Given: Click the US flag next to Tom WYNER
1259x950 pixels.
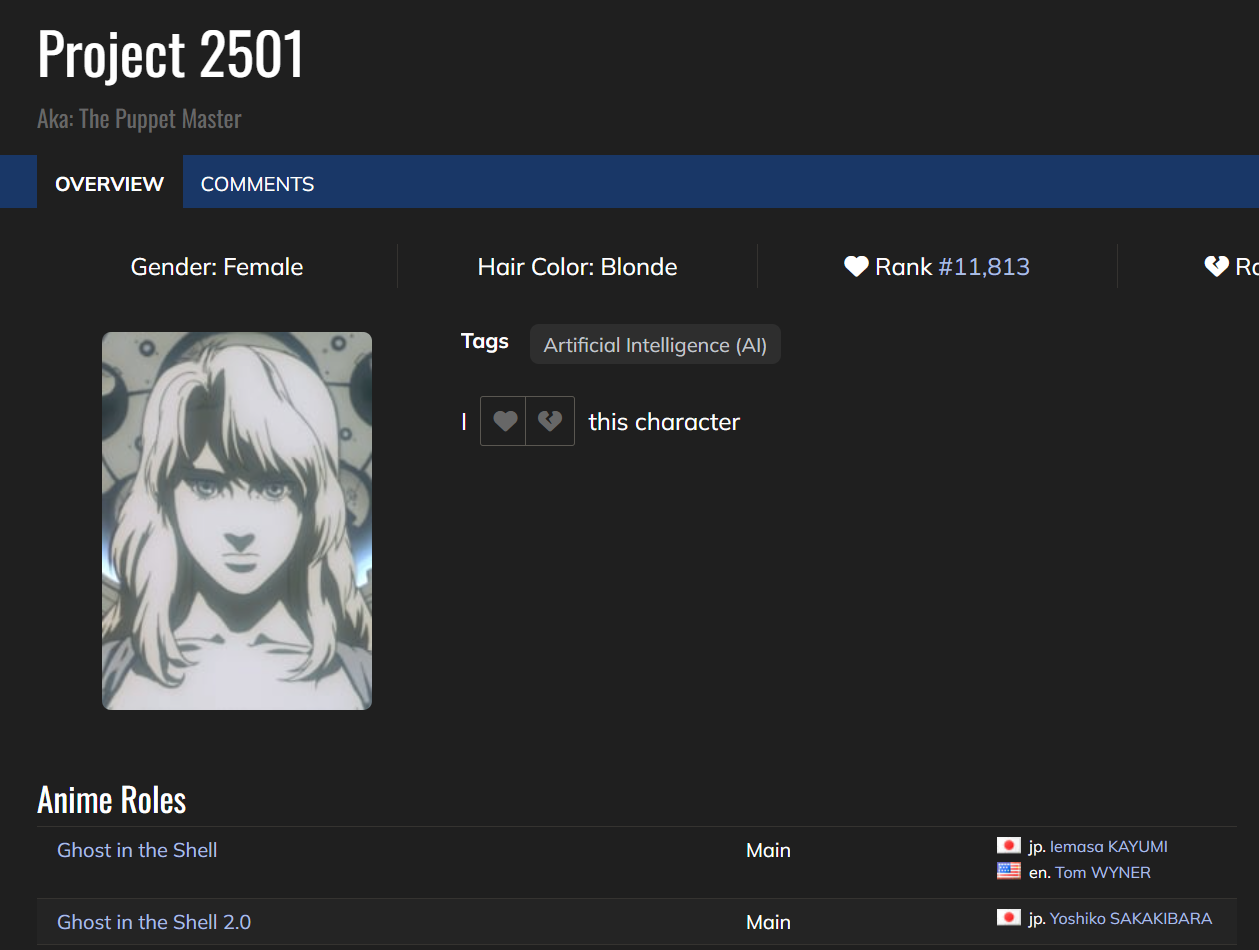Looking at the screenshot, I should [1008, 871].
